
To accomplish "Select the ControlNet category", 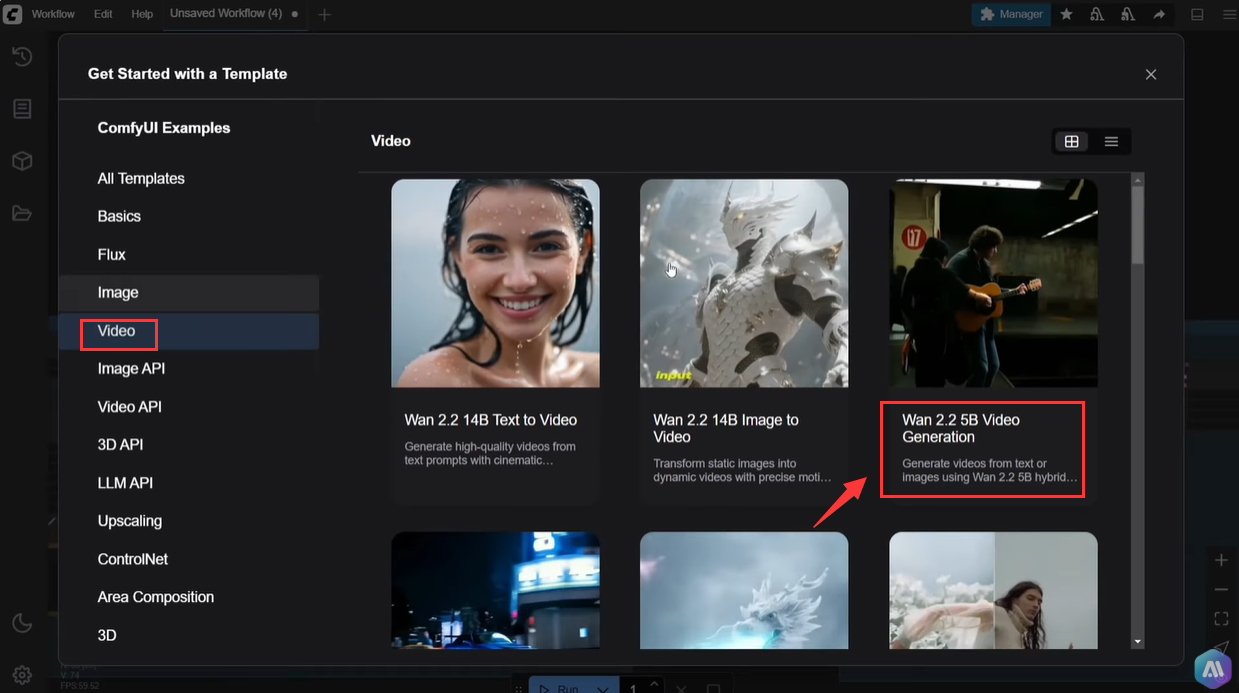I will click(x=189, y=559).
